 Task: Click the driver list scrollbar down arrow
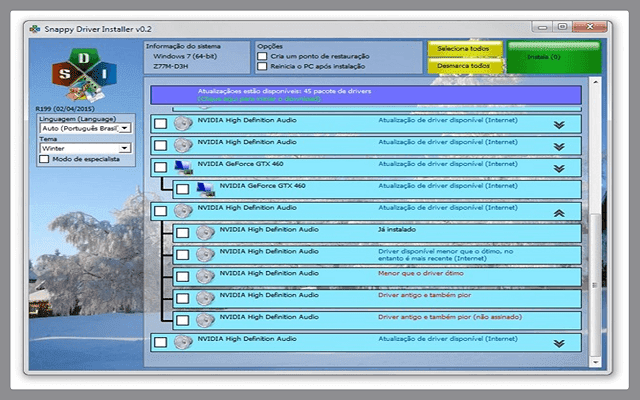point(596,362)
